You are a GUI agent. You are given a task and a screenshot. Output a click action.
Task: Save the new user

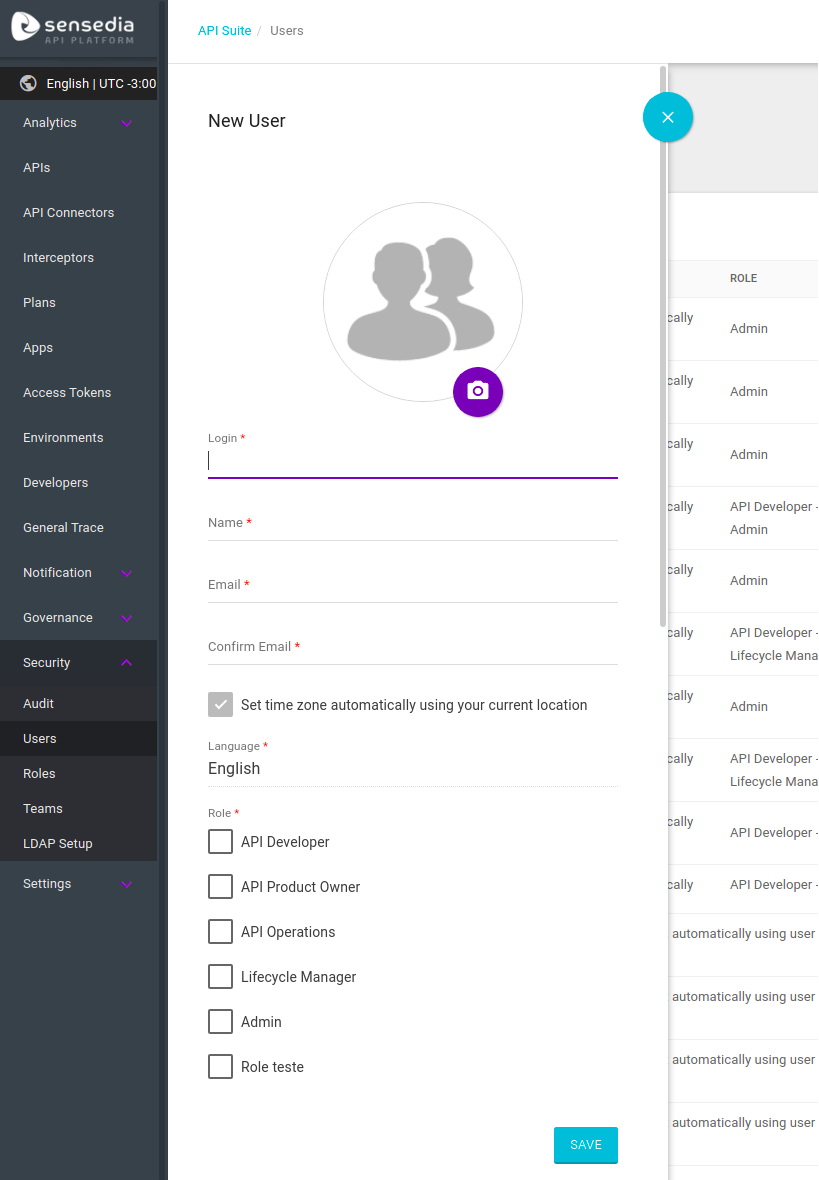pyautogui.click(x=585, y=1145)
